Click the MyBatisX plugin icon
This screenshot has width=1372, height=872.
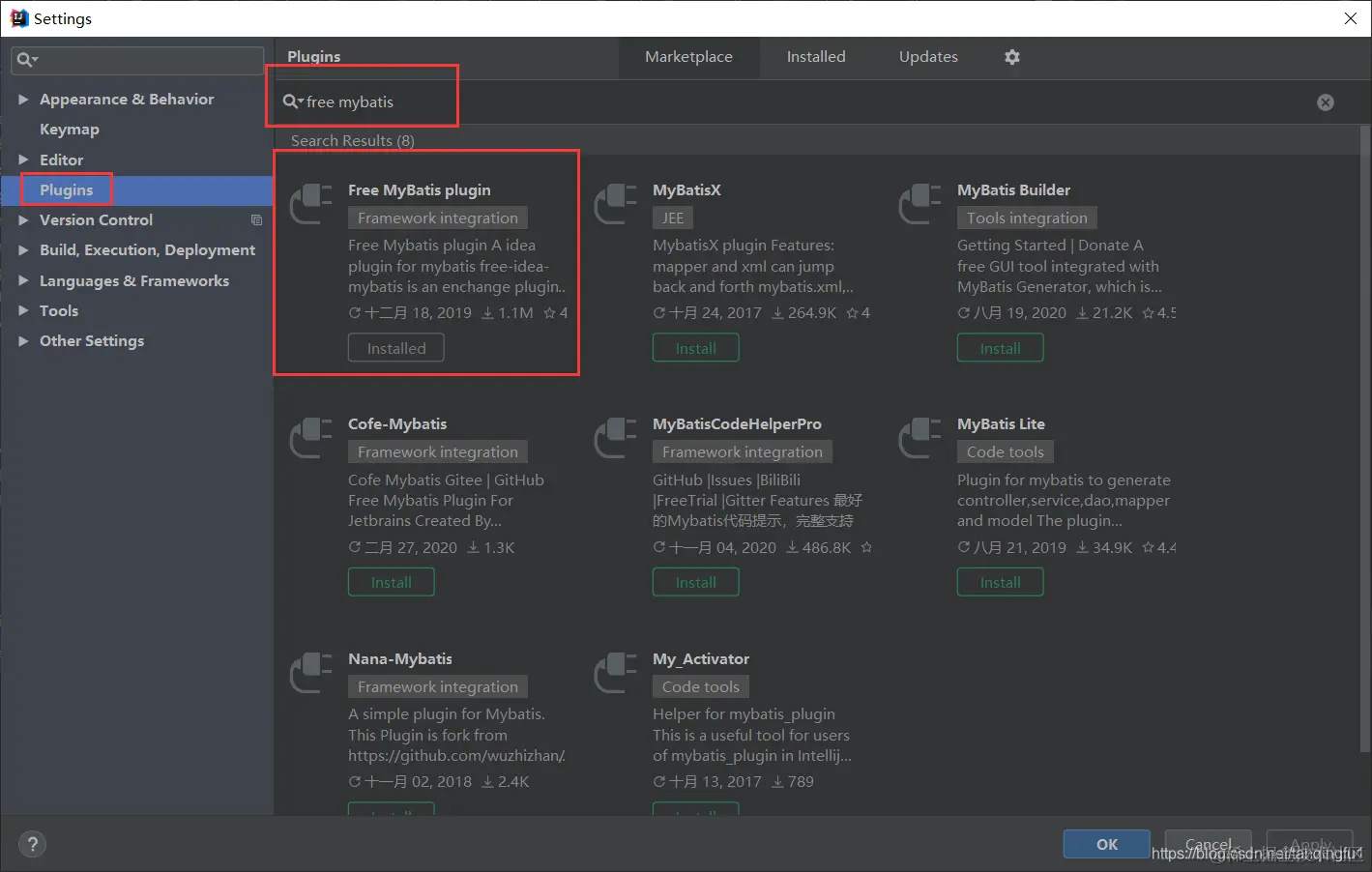click(x=616, y=203)
